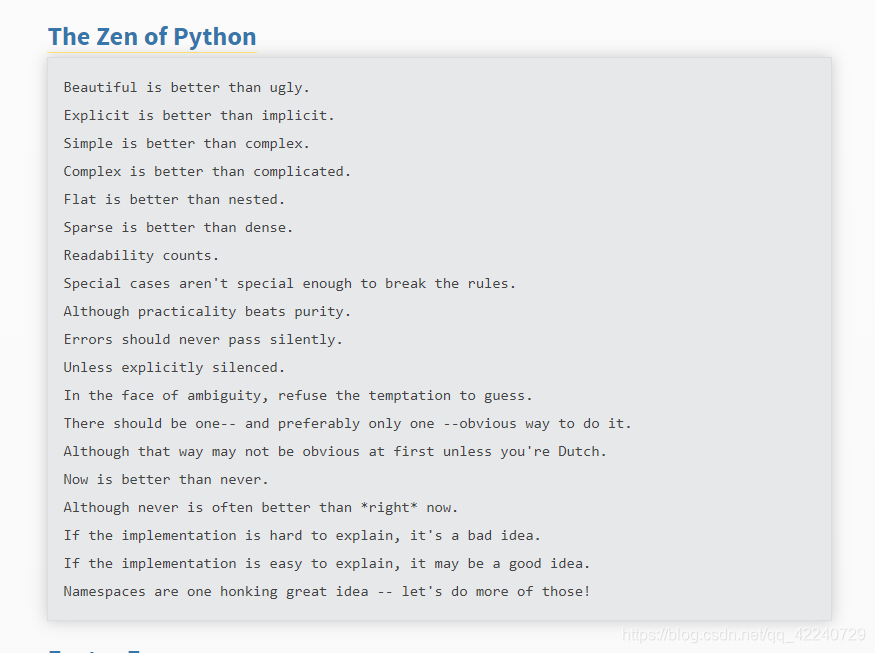This screenshot has width=875, height=653.
Task: Click the 'Now is better than never.' line
Action: coord(166,479)
